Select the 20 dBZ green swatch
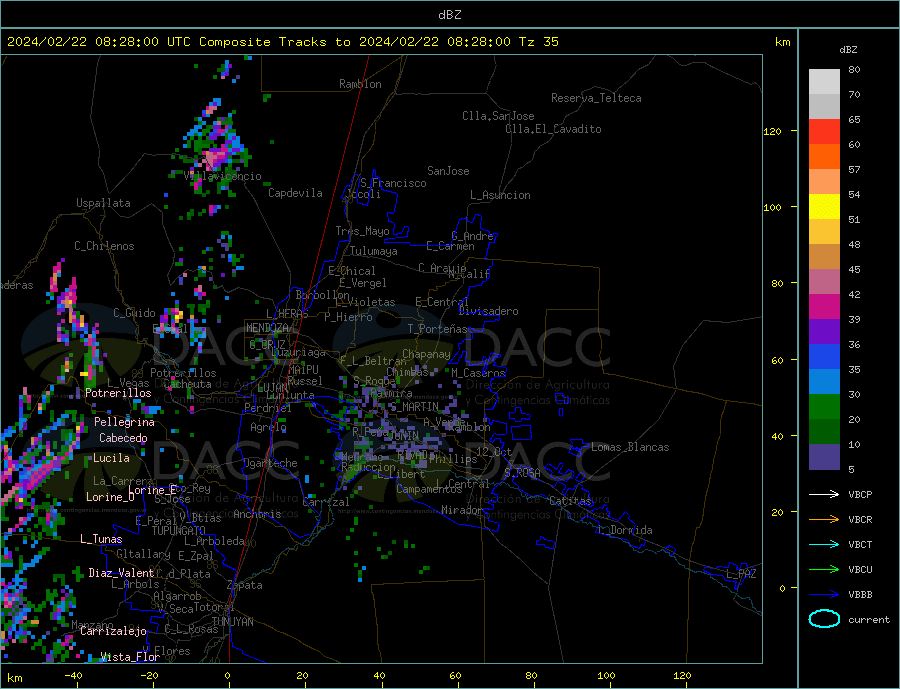This screenshot has width=900, height=689. point(824,407)
